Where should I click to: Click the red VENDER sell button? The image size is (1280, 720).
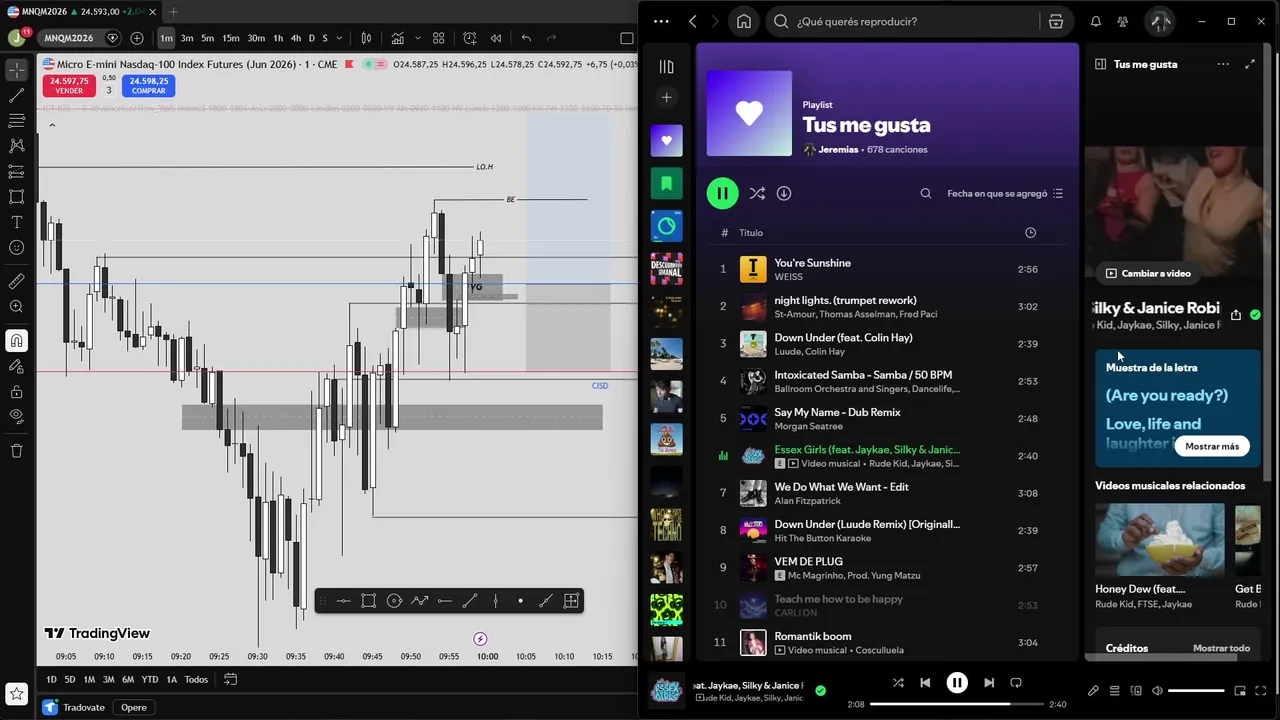69,86
